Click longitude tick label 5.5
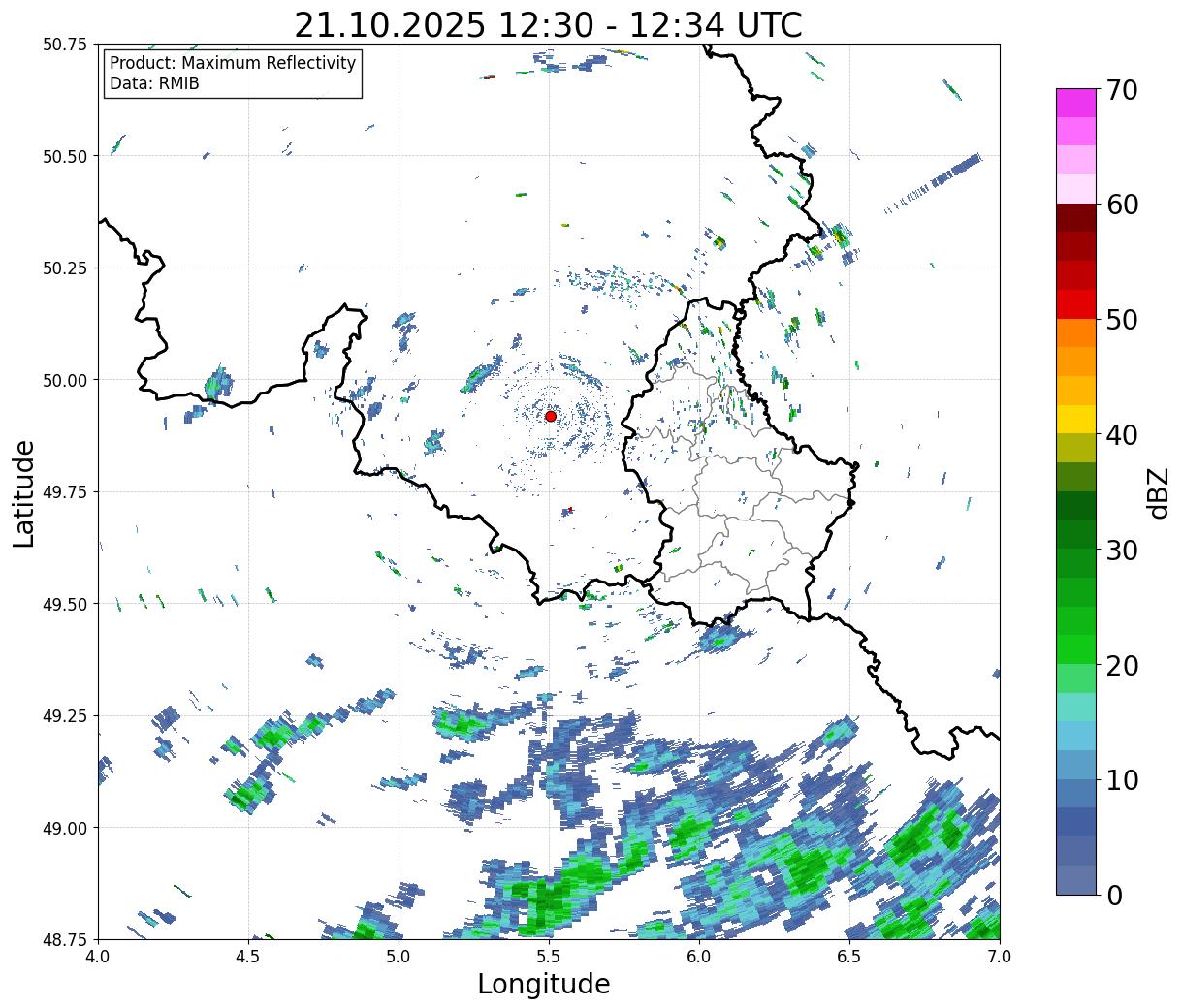Viewport: 1182px width, 1008px height. click(x=549, y=957)
